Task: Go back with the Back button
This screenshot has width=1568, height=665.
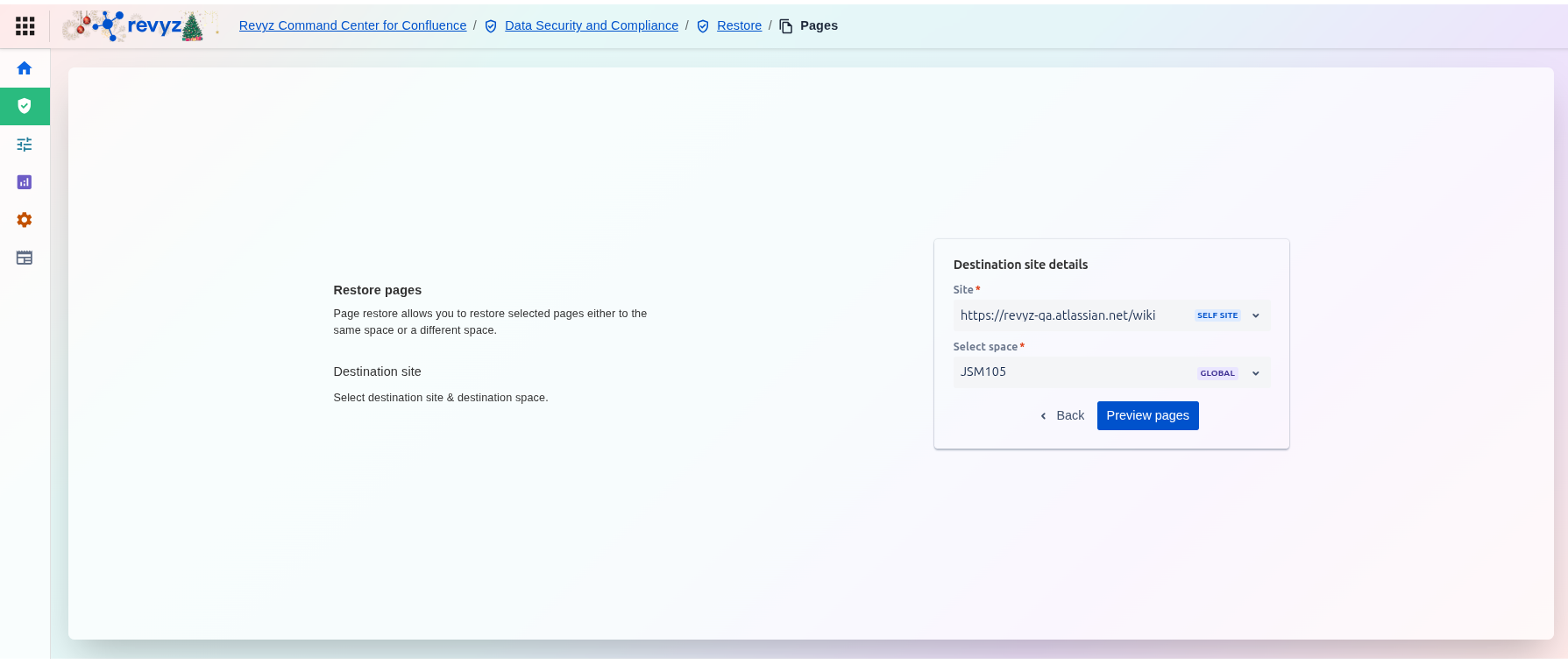Action: (1062, 415)
